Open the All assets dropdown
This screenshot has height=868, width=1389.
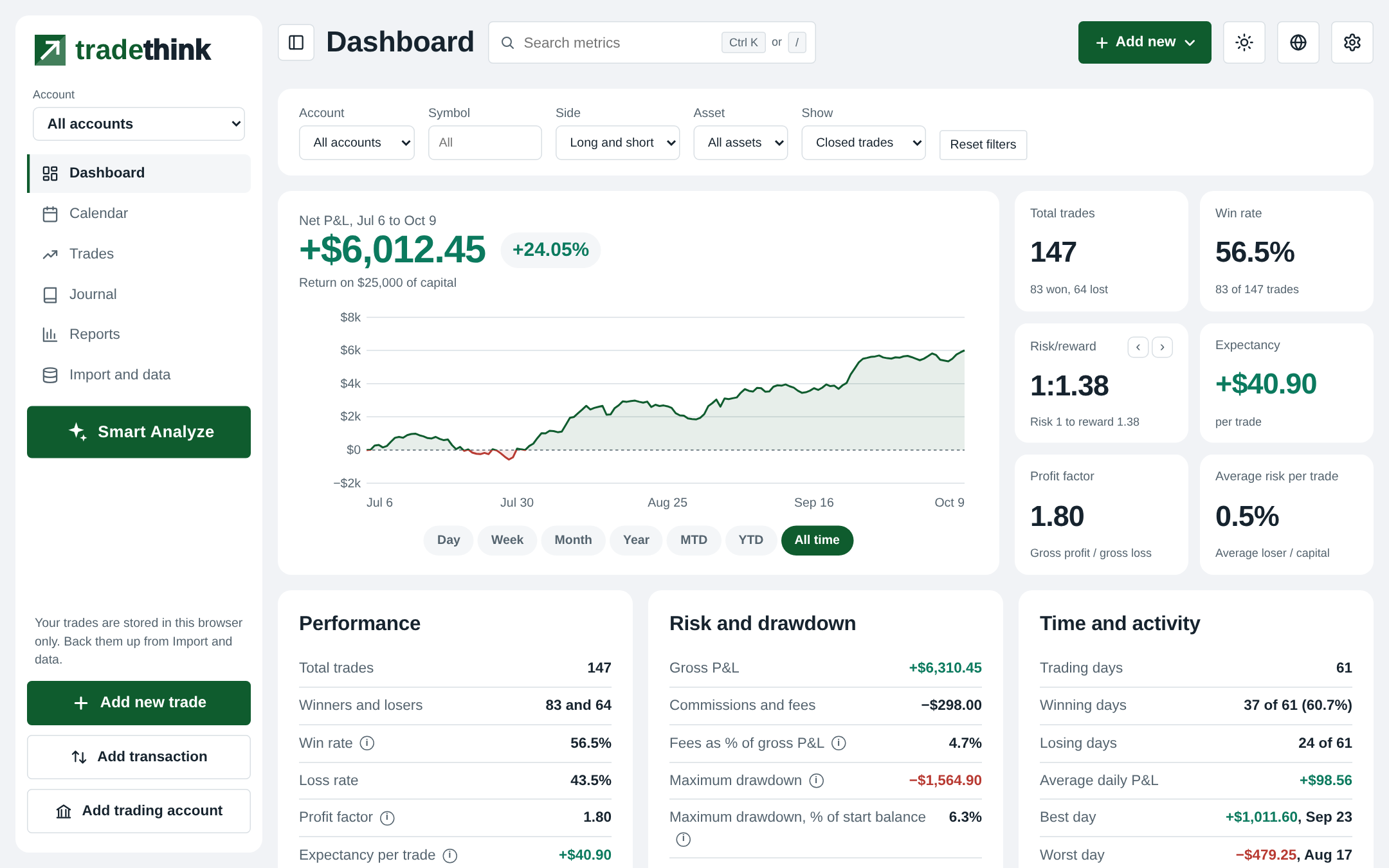741,143
